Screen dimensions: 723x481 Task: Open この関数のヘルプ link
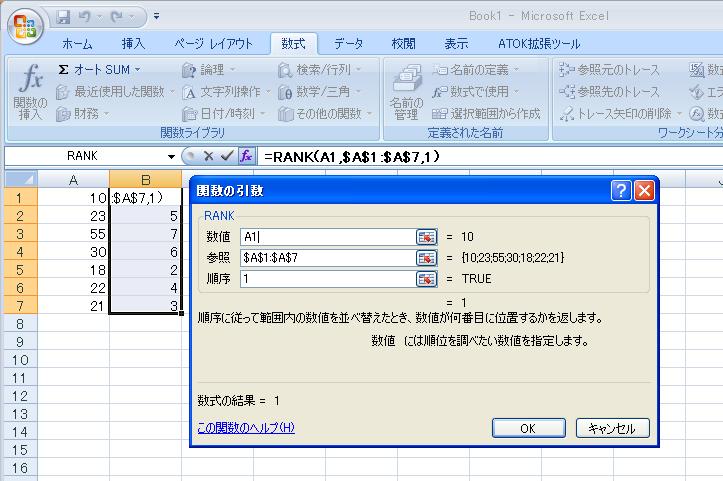click(246, 428)
